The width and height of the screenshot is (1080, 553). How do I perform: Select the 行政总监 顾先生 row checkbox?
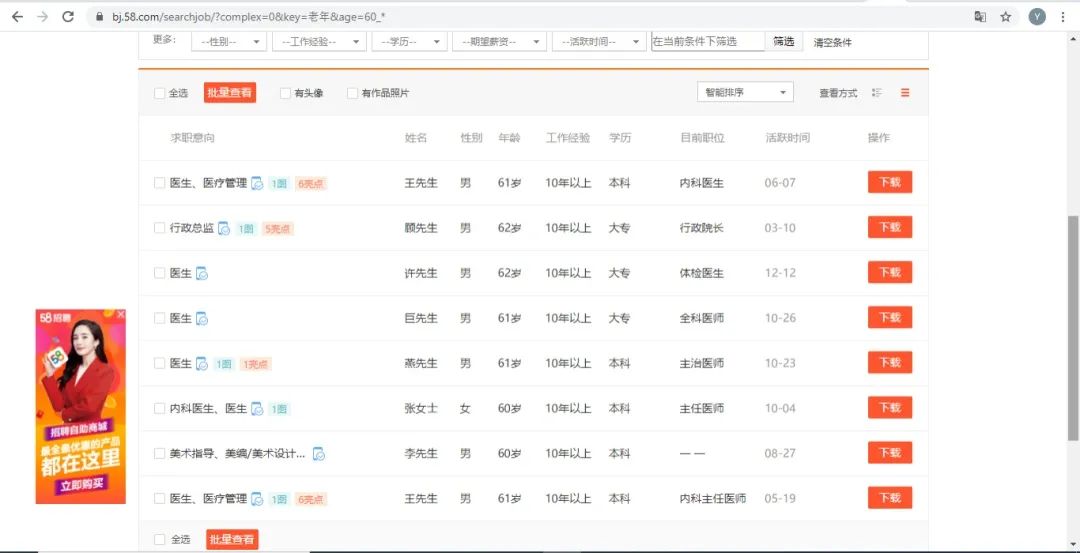(159, 228)
